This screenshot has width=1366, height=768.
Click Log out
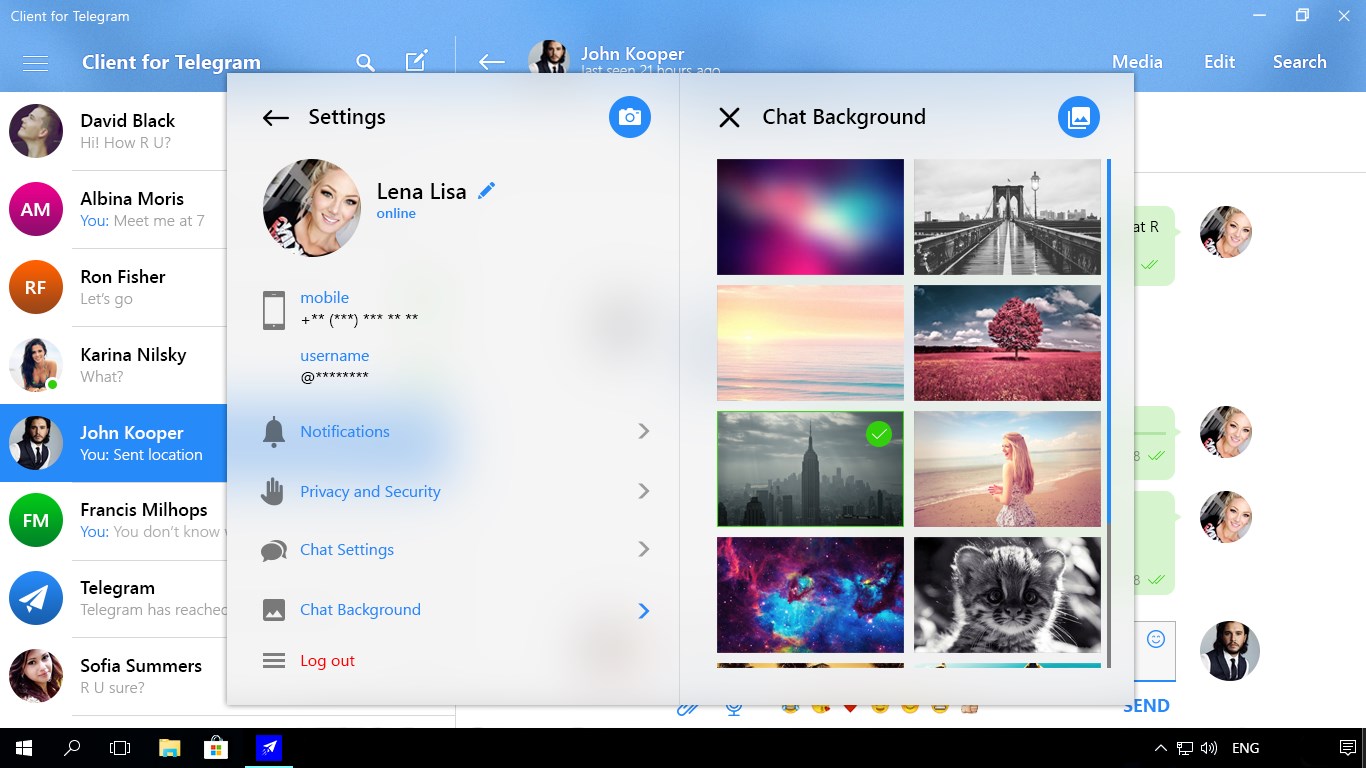coord(328,661)
